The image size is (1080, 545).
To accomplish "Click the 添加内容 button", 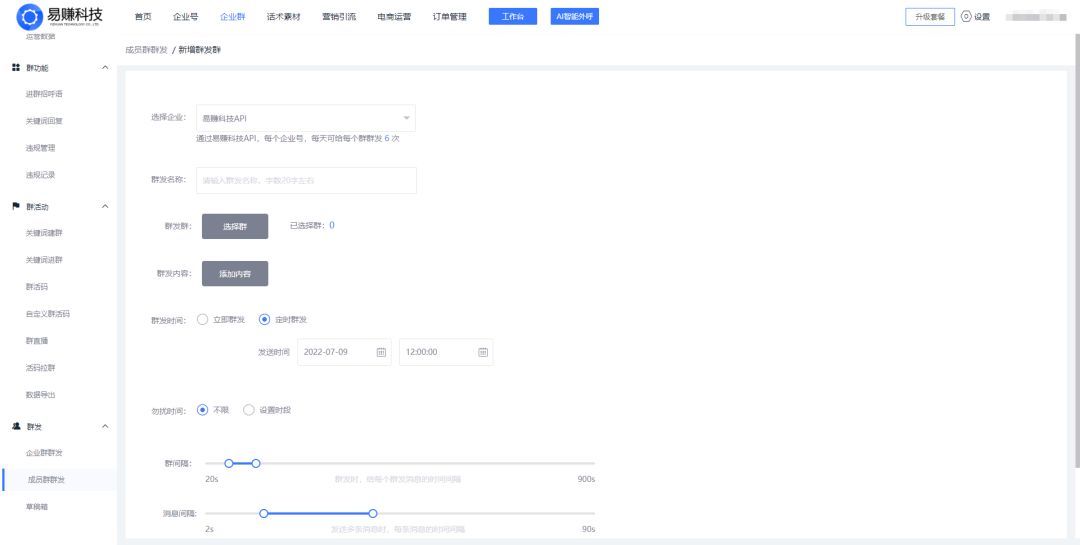I will pyautogui.click(x=235, y=273).
